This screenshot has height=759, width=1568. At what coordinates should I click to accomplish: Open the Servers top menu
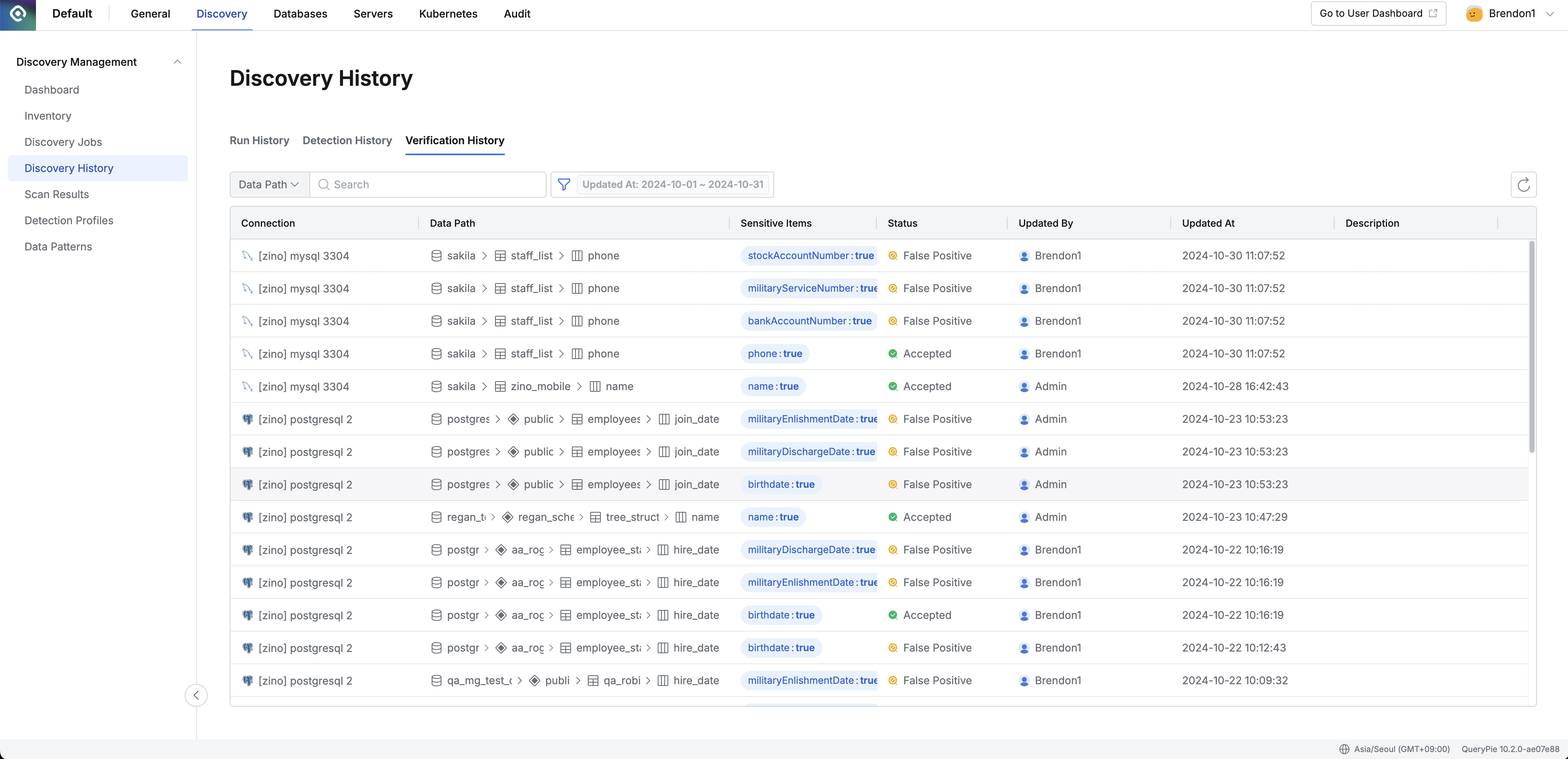click(x=373, y=14)
